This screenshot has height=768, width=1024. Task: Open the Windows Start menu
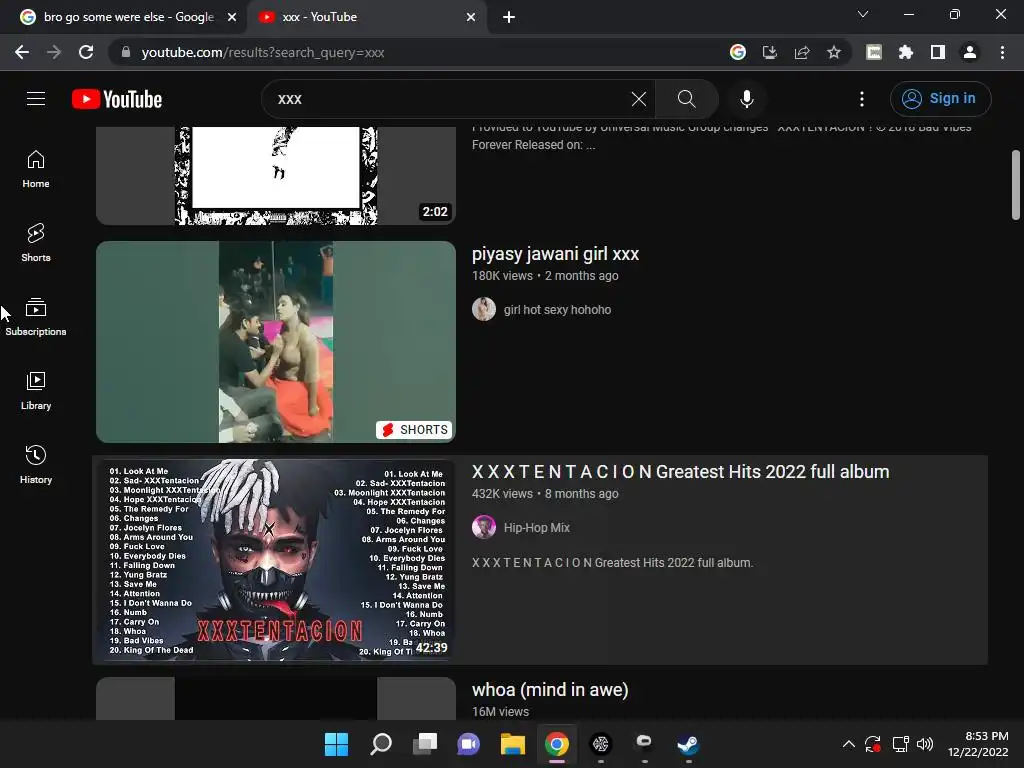click(x=336, y=744)
